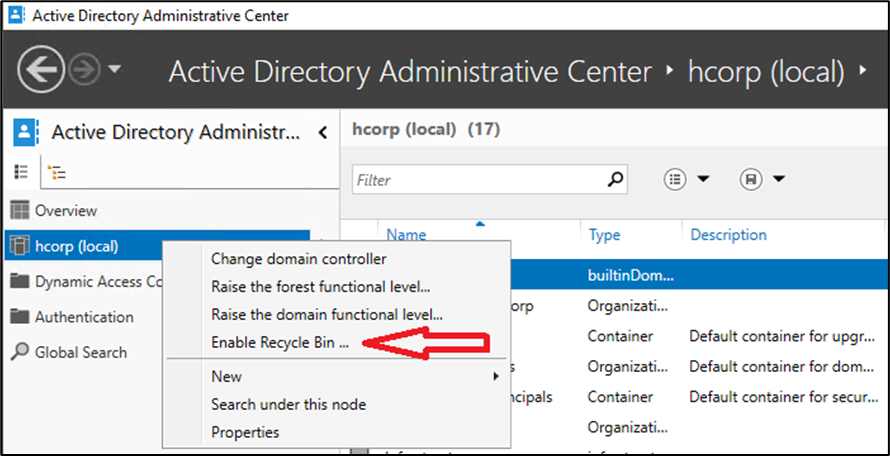Viewport: 890px width, 456px height.
Task: Select the Authentication folder node
Action: [83, 317]
